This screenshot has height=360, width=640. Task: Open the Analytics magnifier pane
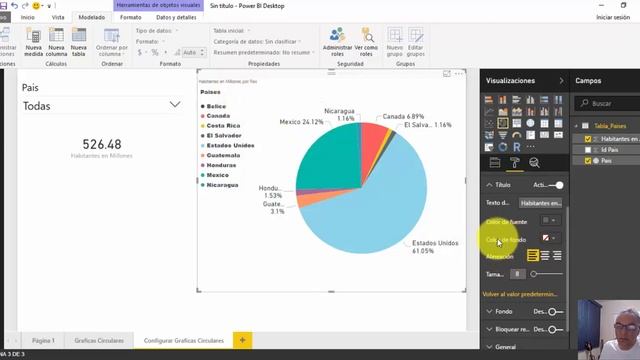[x=534, y=163]
